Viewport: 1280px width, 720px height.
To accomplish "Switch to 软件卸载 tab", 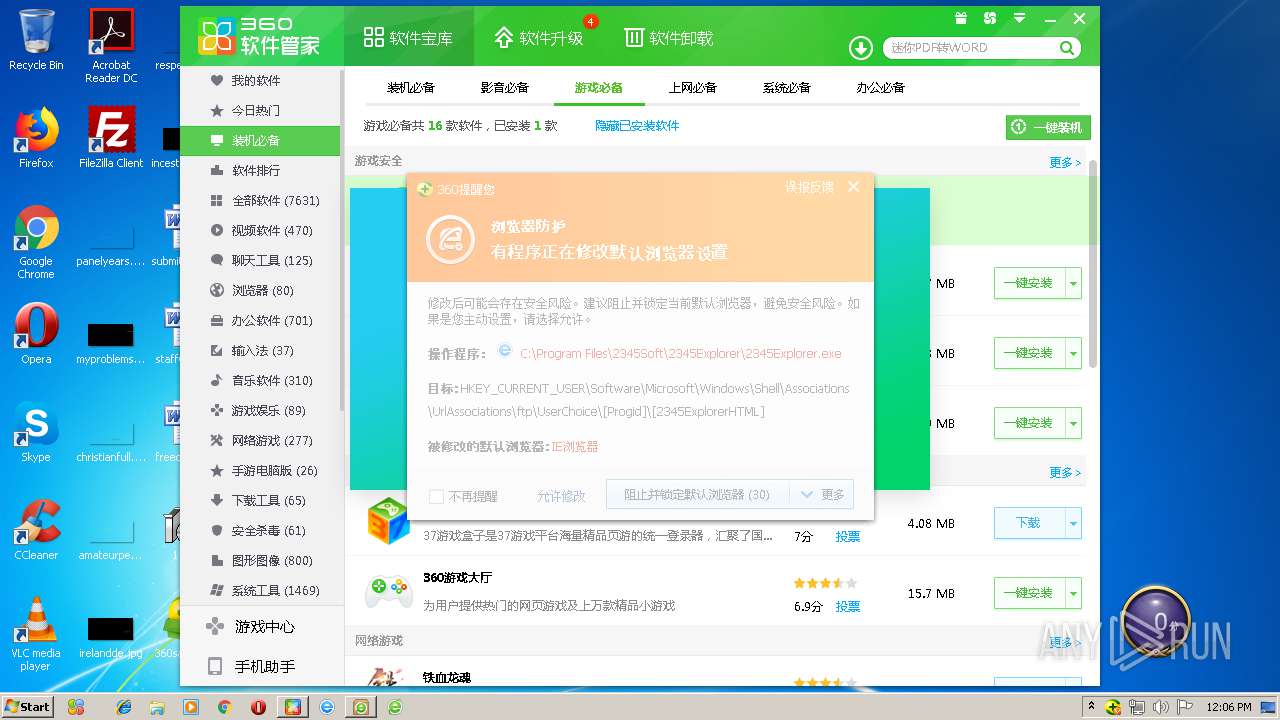I will [x=668, y=38].
